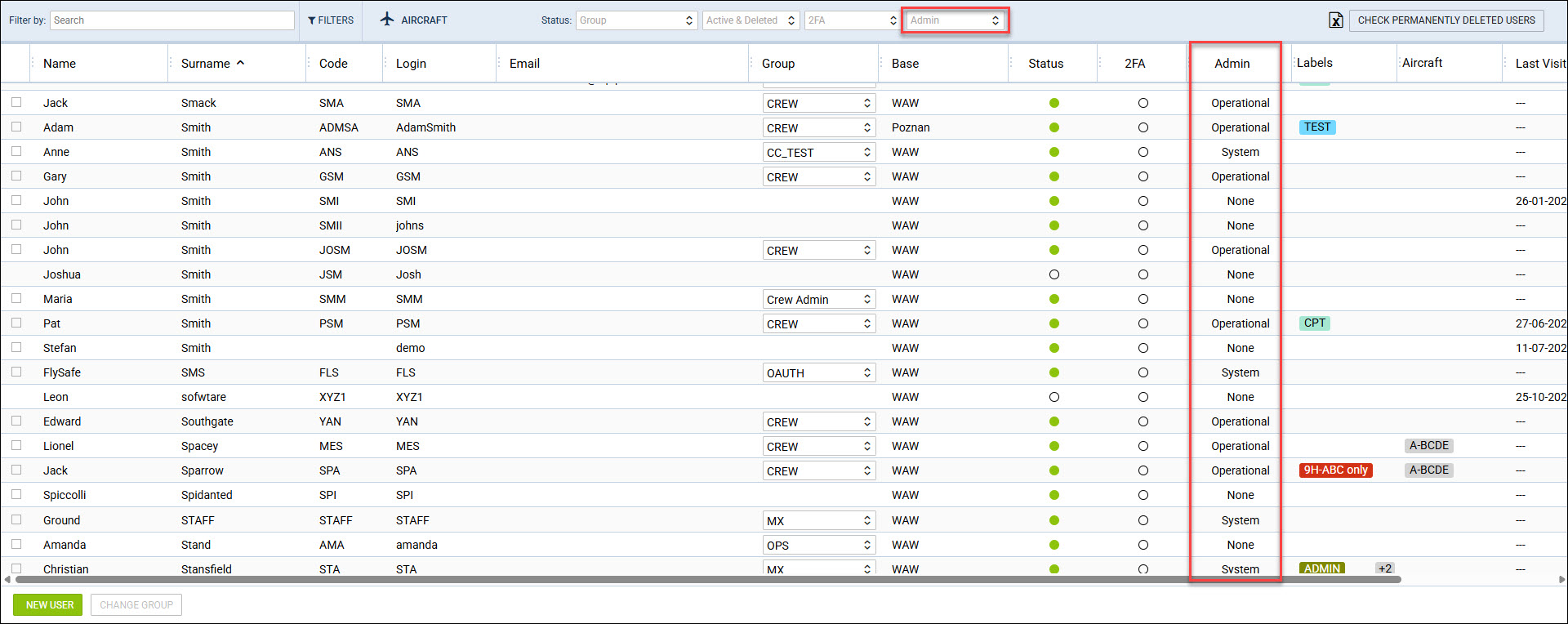Click CHECK PERMANENTLY DELETED USERS button
This screenshot has height=624, width=1568.
(x=1446, y=20)
